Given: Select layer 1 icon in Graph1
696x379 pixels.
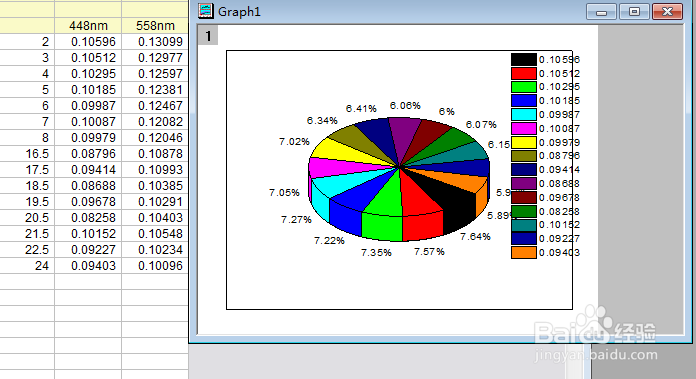Looking at the screenshot, I should pos(208,36).
